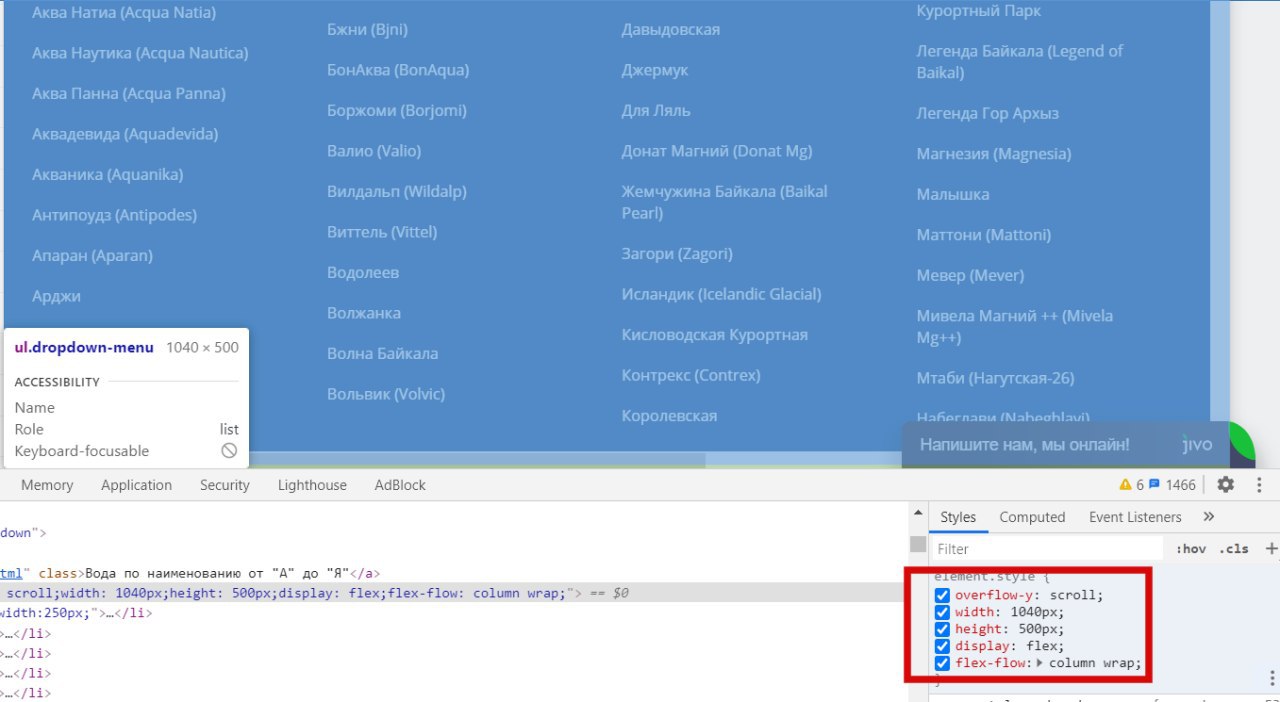
Task: Open the Контрекс (Contrex) link
Action: coord(691,375)
